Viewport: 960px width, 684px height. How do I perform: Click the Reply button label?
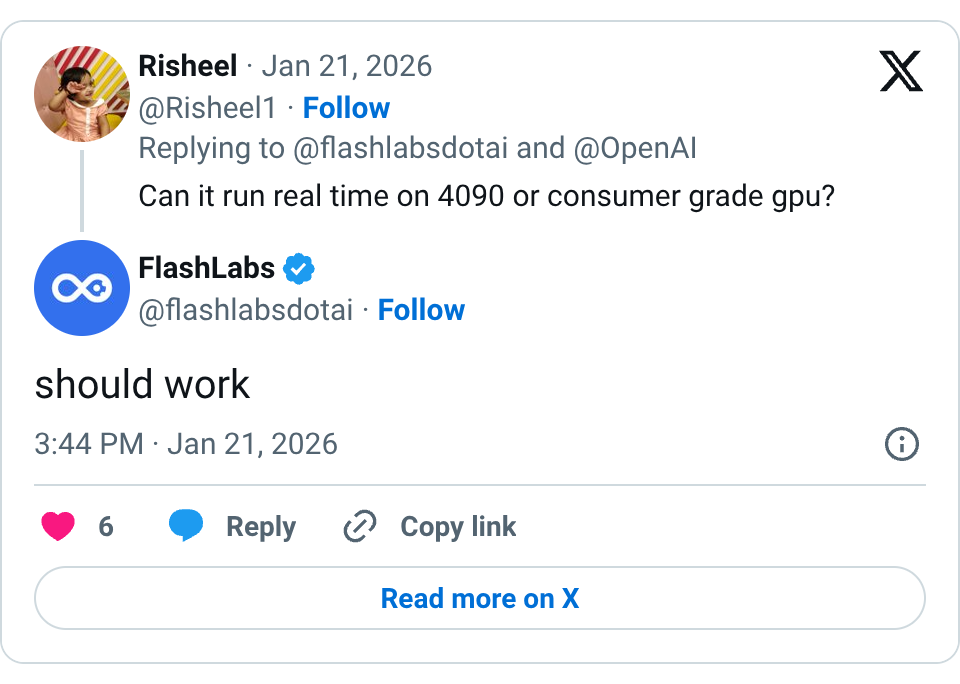(x=261, y=527)
